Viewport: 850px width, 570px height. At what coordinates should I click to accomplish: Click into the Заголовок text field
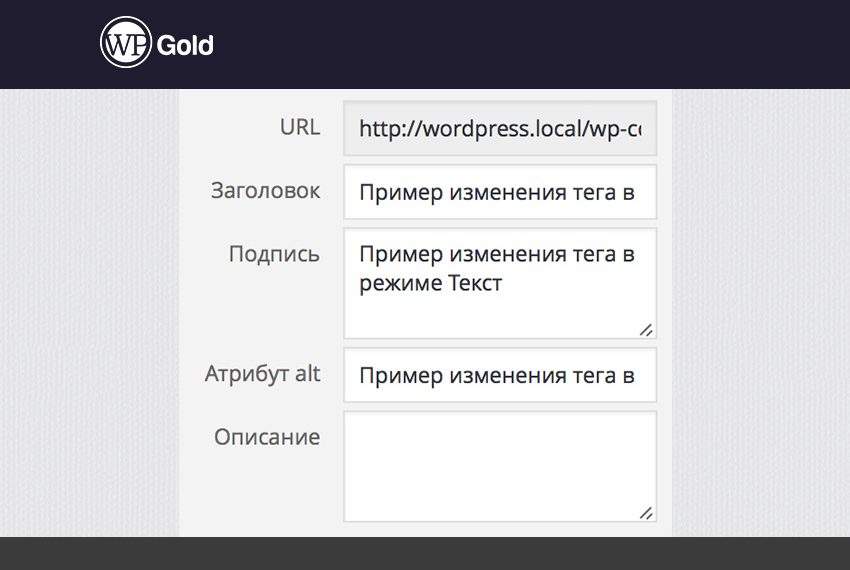click(x=500, y=192)
